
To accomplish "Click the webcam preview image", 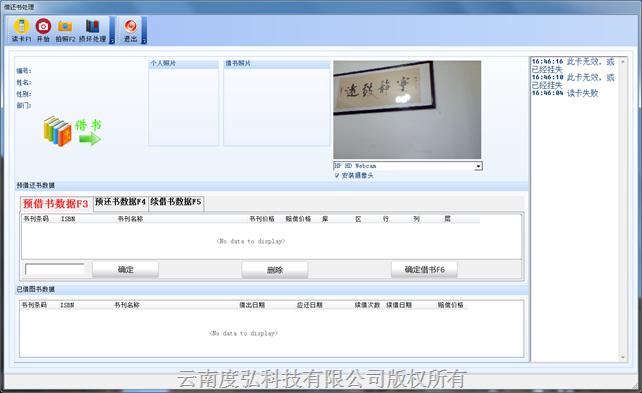I will (407, 110).
